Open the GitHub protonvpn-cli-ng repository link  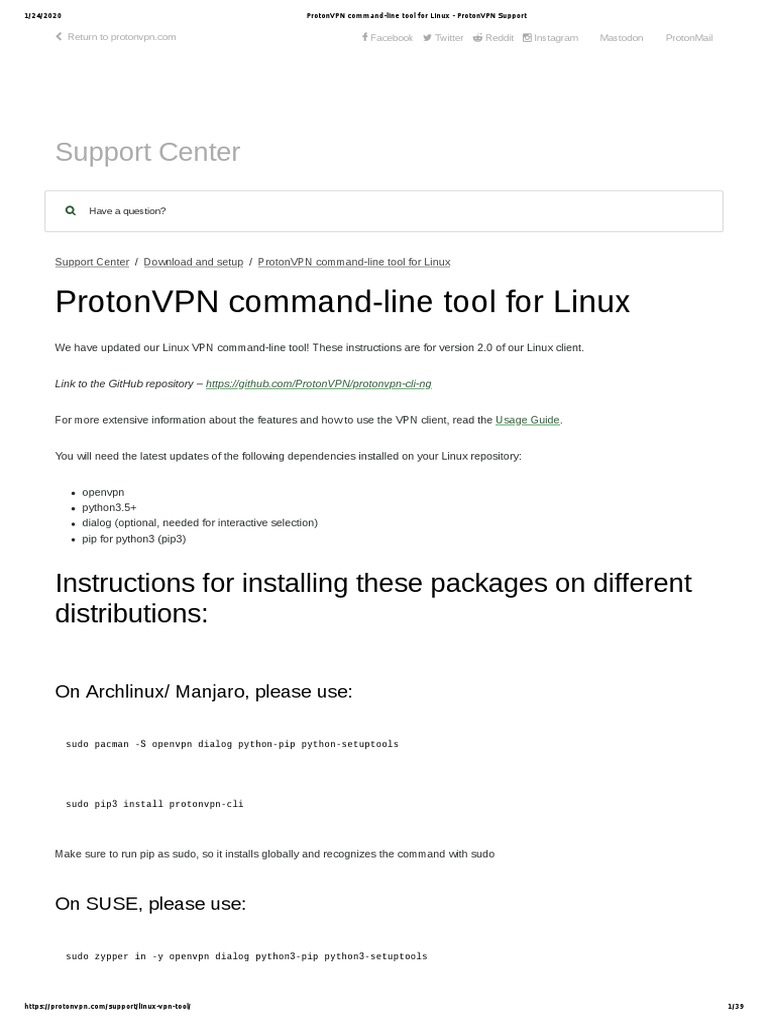click(318, 383)
